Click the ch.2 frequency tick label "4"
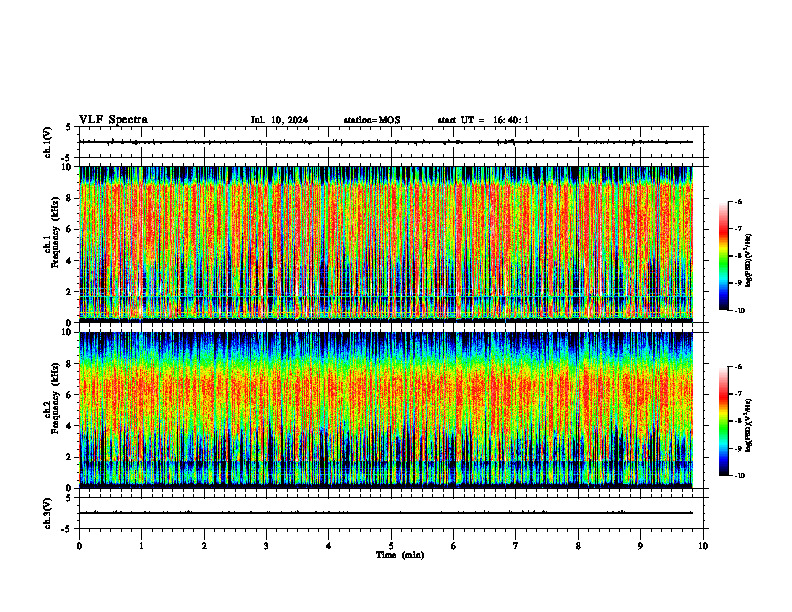 click(x=70, y=426)
